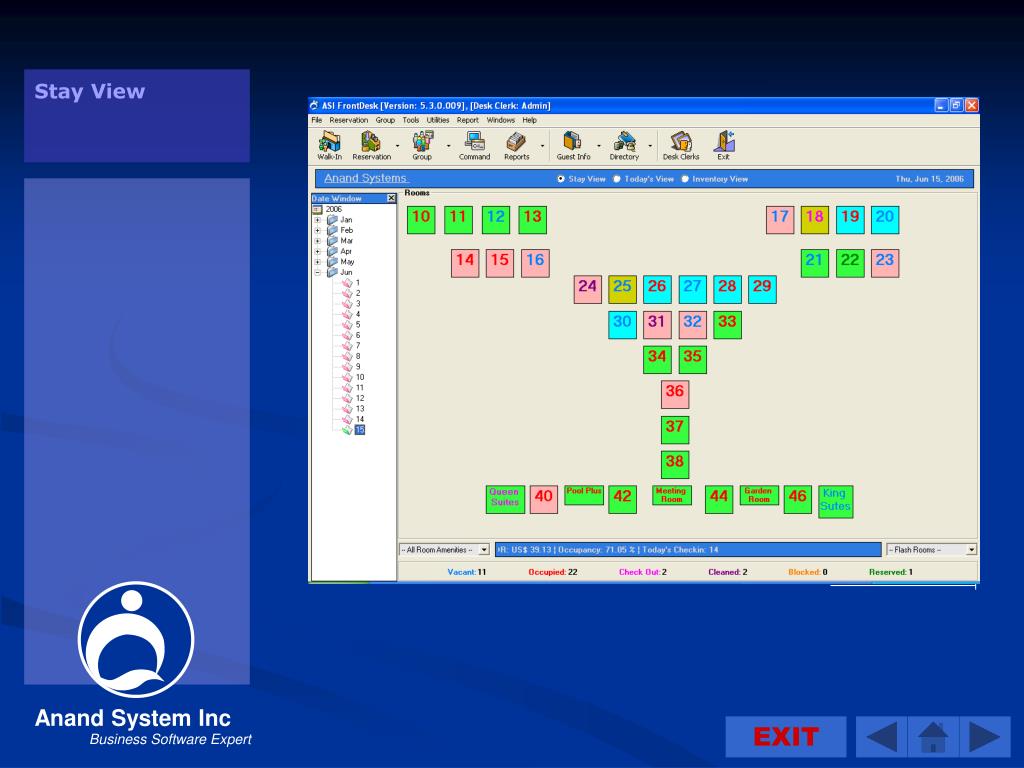Open the File menu

[x=317, y=120]
